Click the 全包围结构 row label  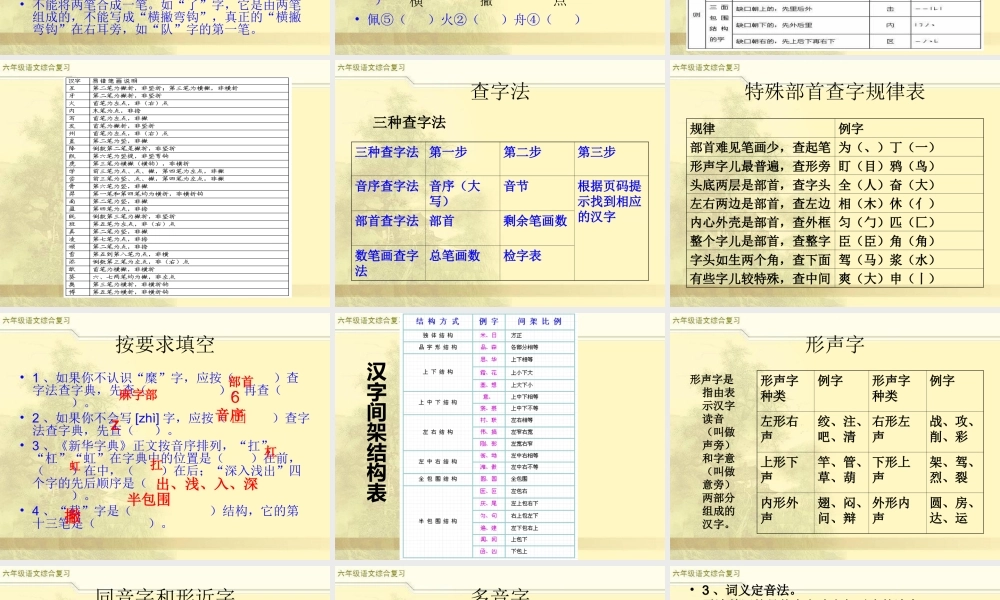click(438, 479)
